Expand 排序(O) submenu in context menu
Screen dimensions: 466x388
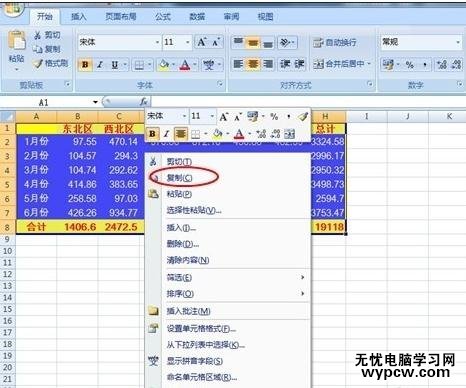click(229, 294)
